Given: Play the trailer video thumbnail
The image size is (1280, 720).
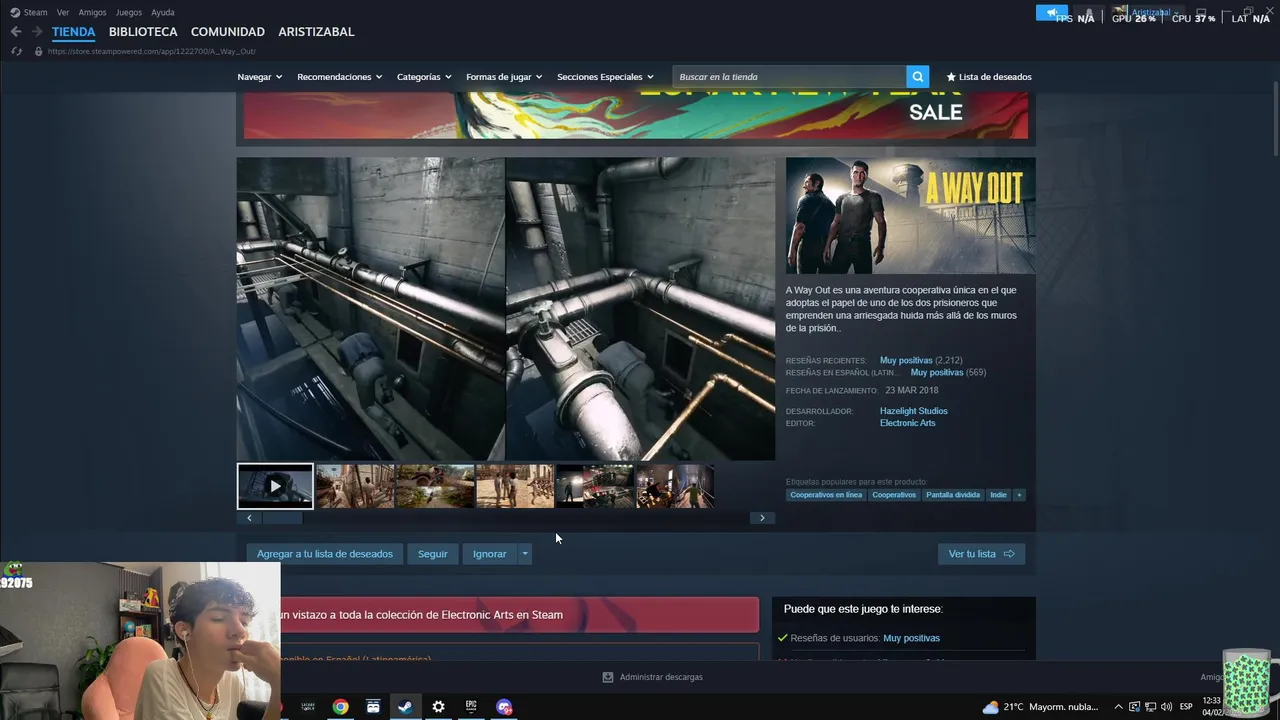Looking at the screenshot, I should (x=275, y=486).
